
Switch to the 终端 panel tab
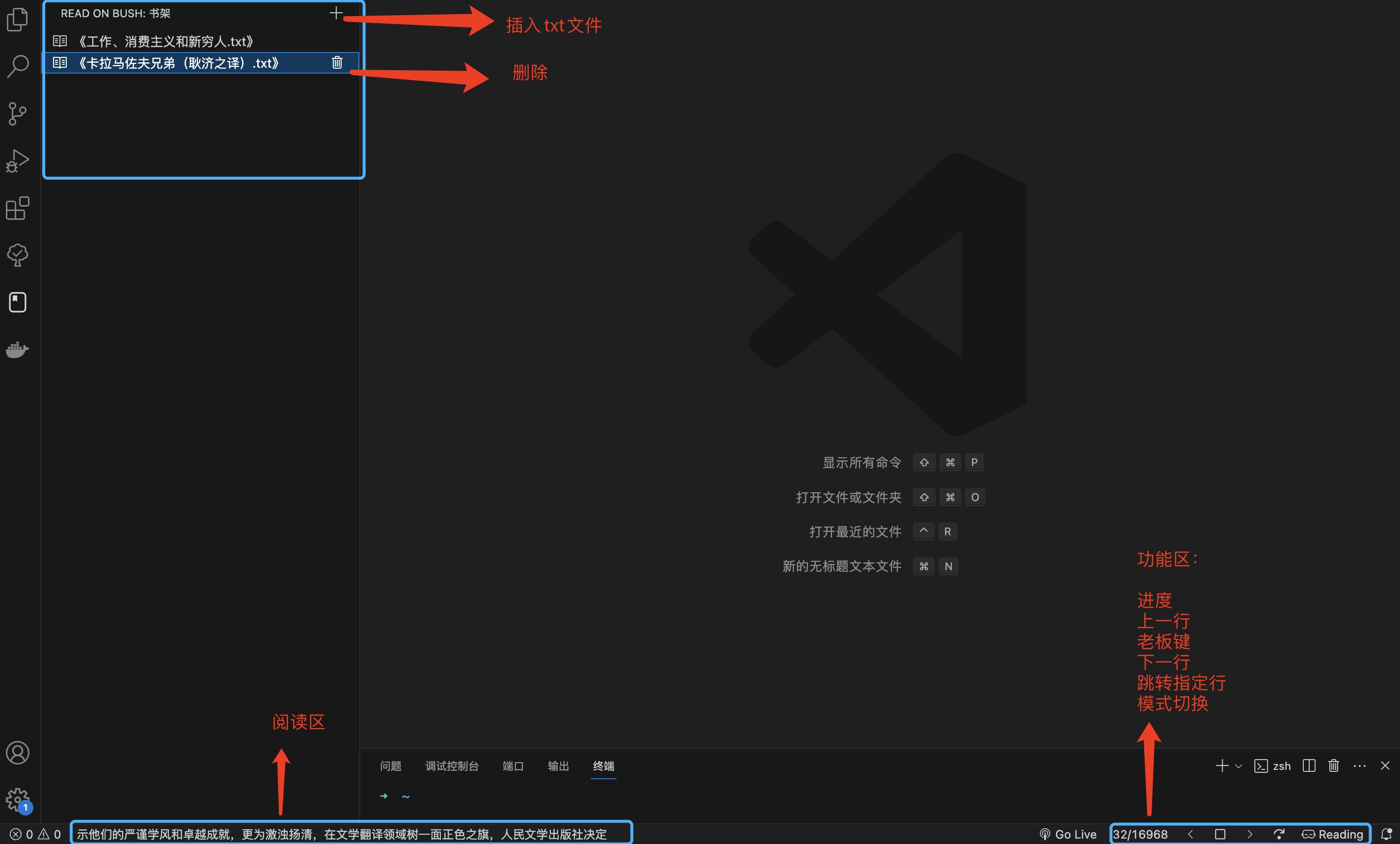point(603,765)
